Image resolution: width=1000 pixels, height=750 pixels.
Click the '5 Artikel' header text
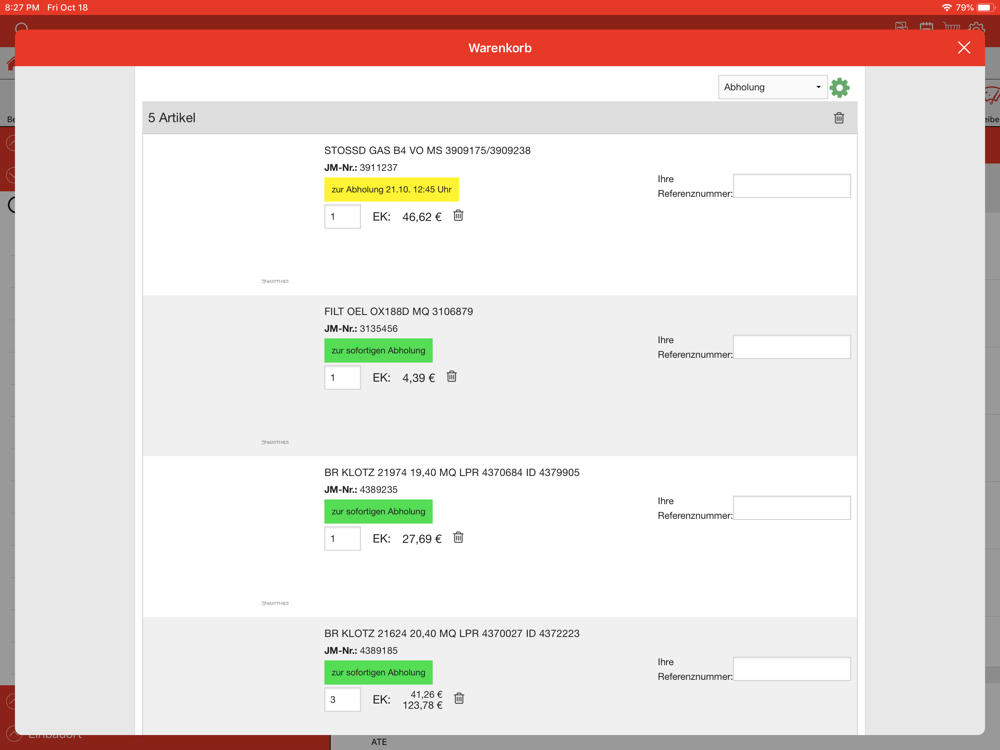coord(172,118)
